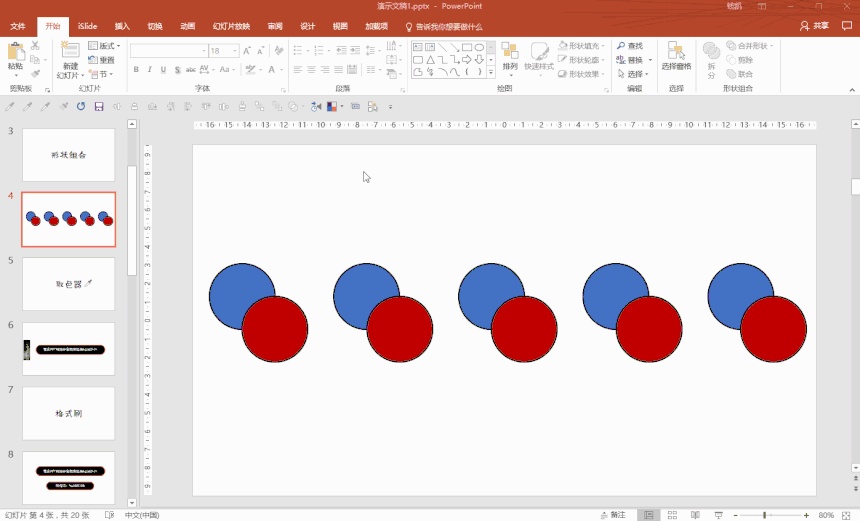Click the zoom slider handle
Screen dimensions: 860x521
click(x=765, y=515)
